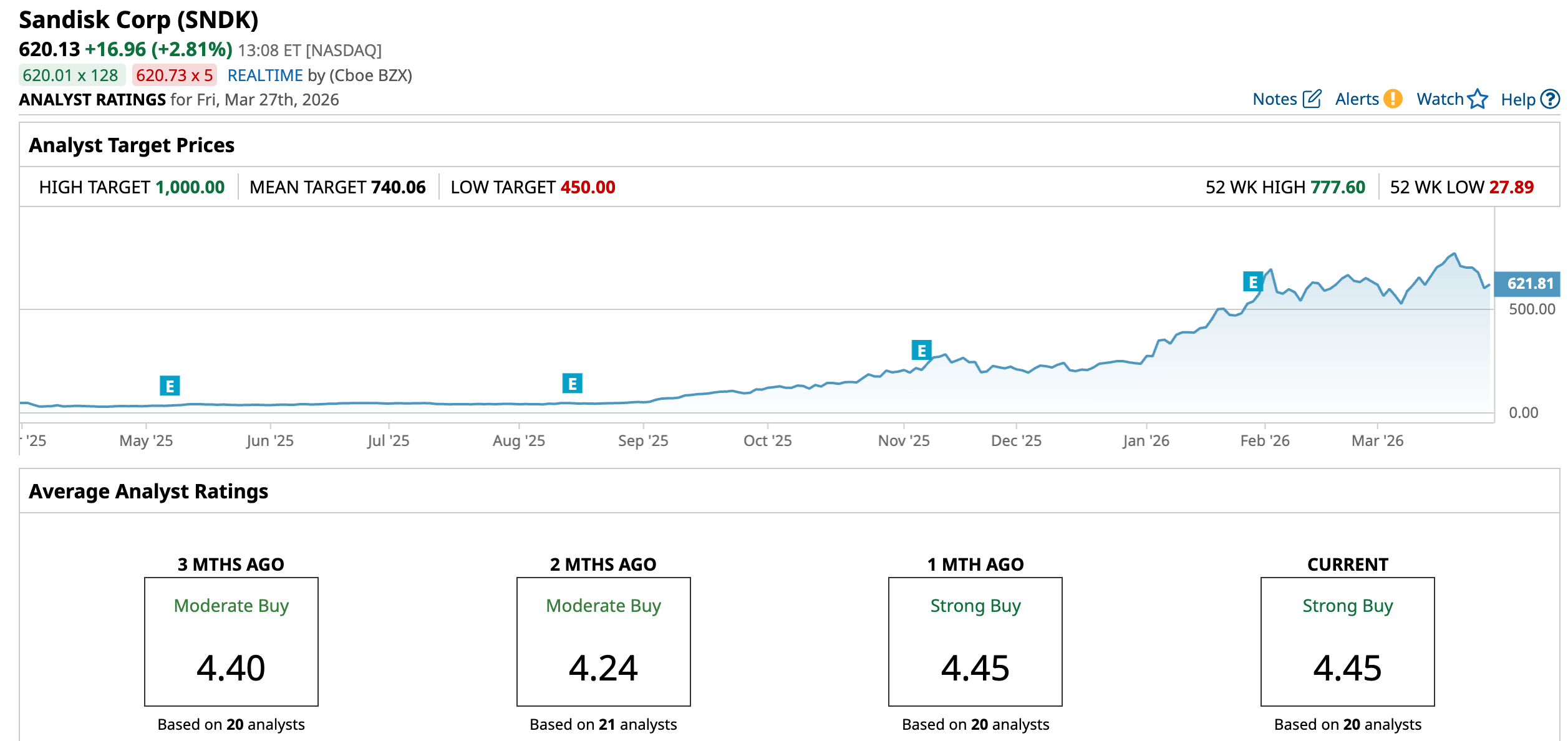This screenshot has width=1568, height=741.
Task: Click the Watch star icon
Action: point(1478,99)
